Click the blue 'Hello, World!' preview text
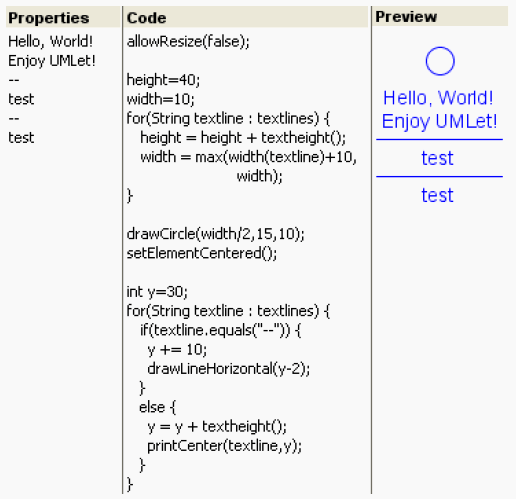This screenshot has height=499, width=516. [x=438, y=98]
